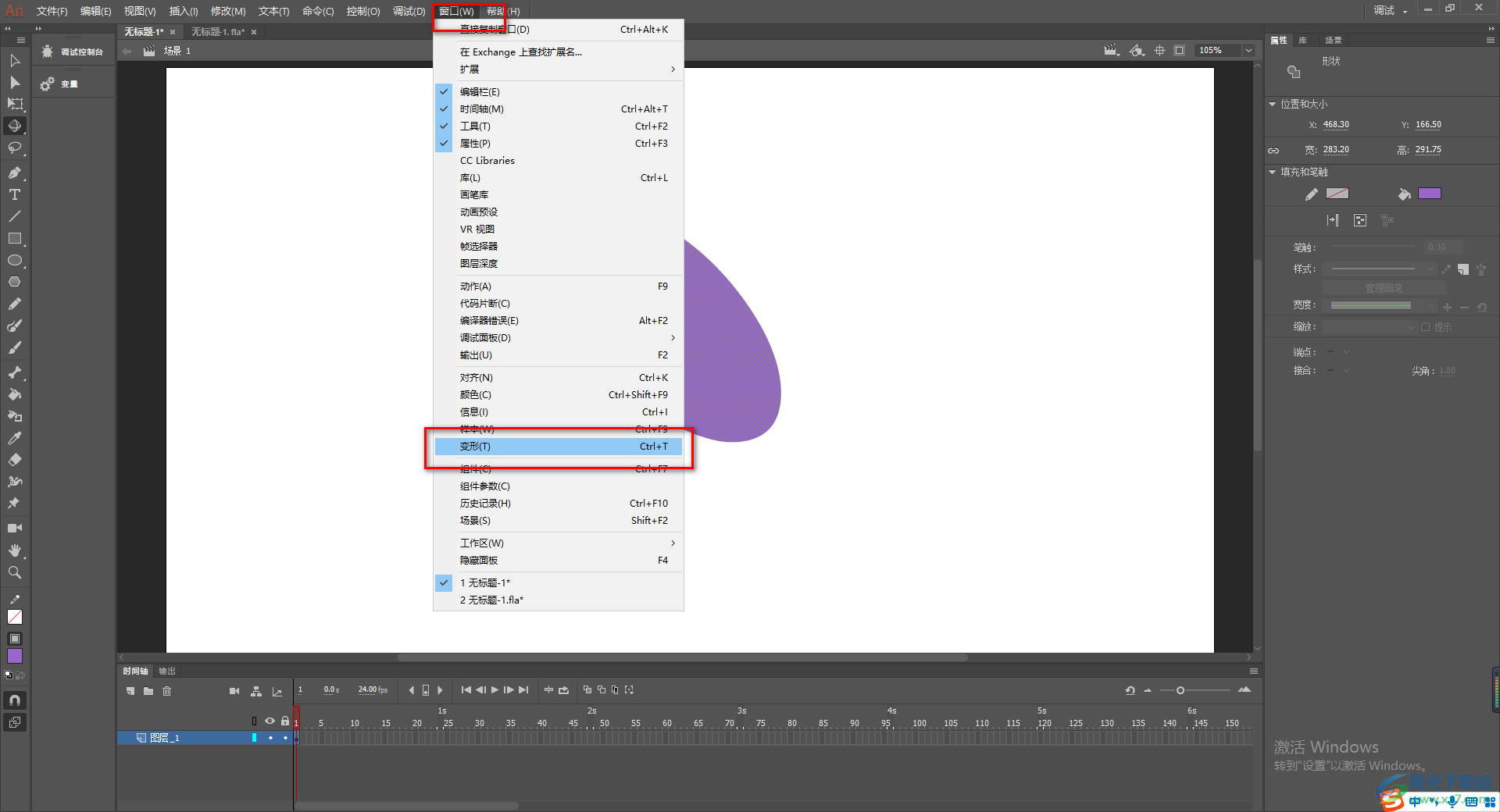Select the Camera tool

point(15,529)
